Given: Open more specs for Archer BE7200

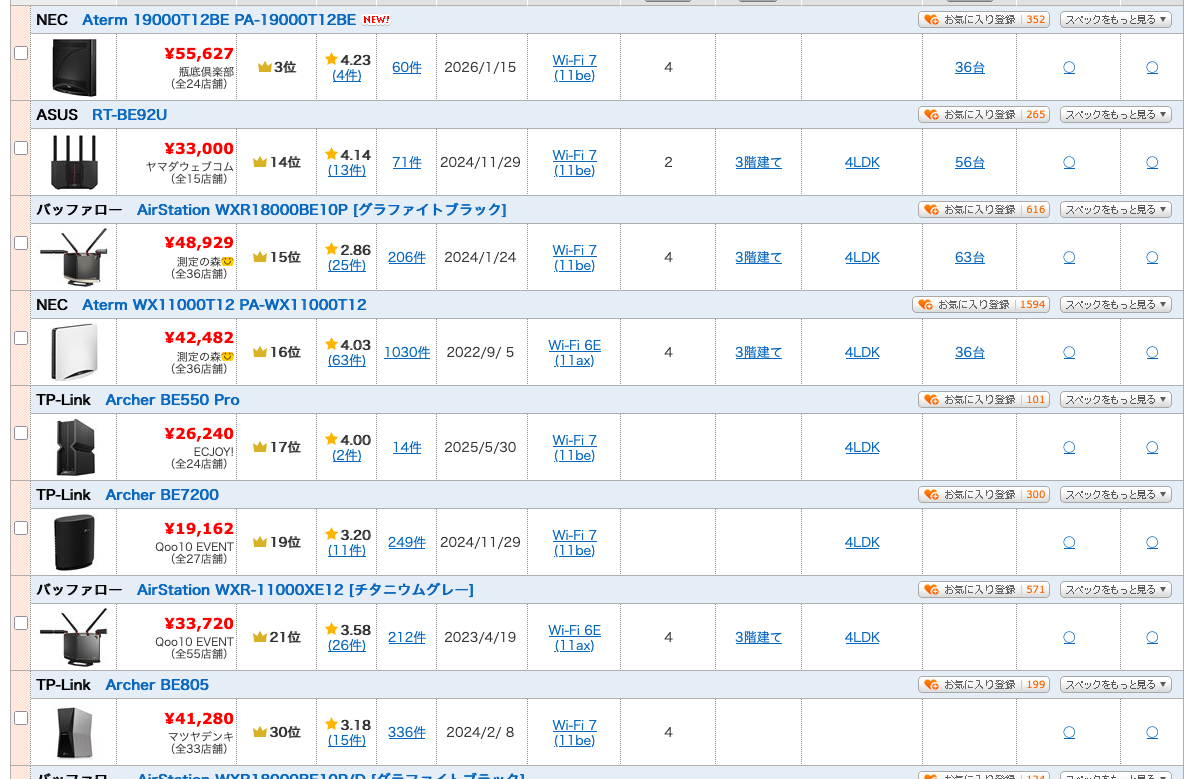Looking at the screenshot, I should point(1116,495).
